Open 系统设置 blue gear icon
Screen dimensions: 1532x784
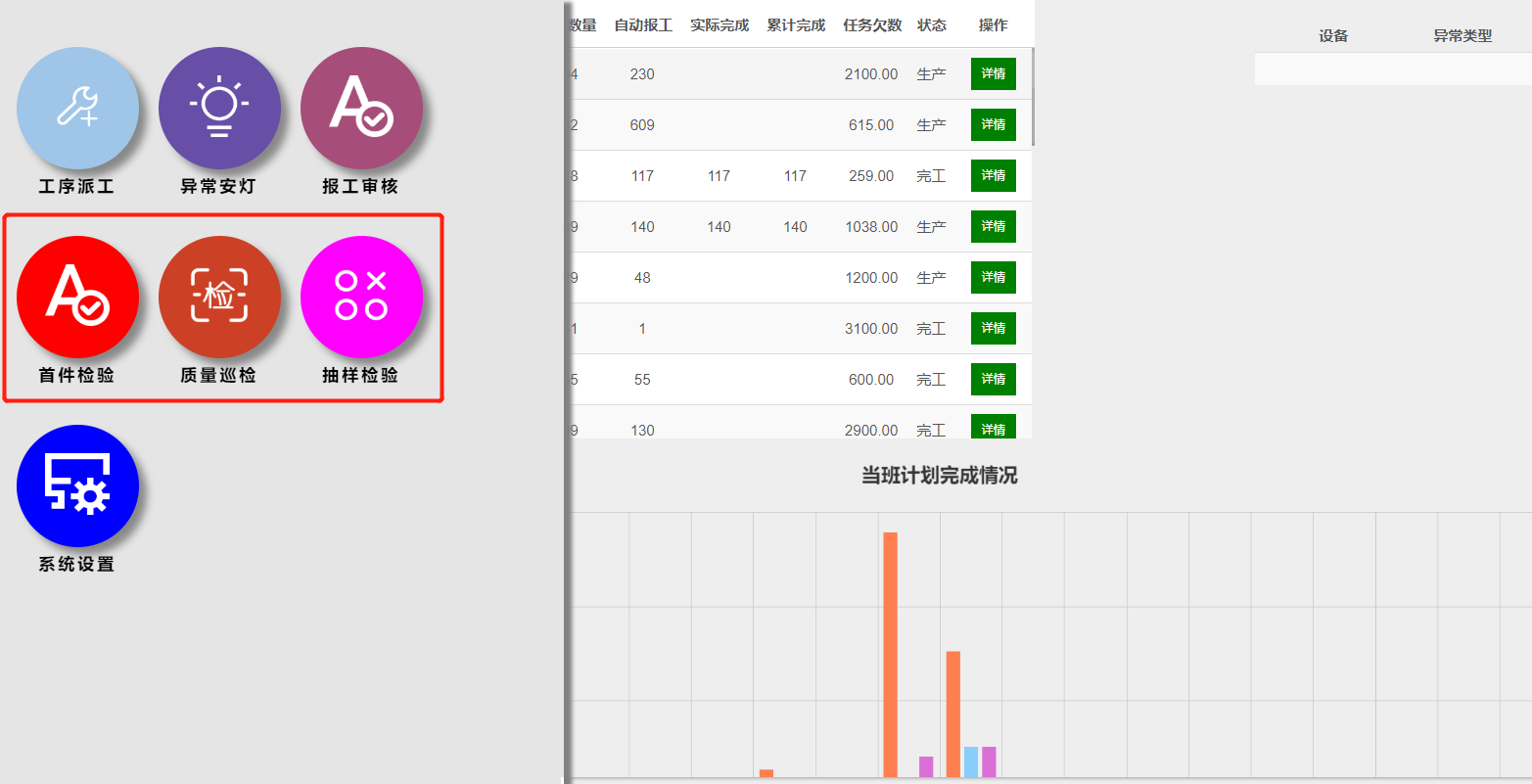[x=77, y=485]
